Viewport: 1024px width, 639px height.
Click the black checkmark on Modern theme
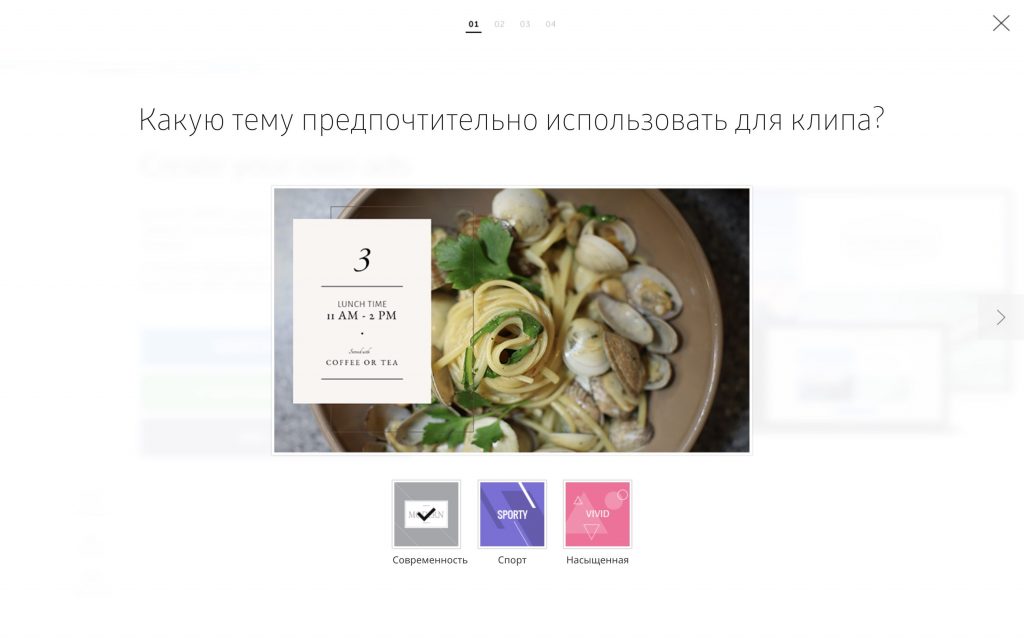(x=426, y=514)
